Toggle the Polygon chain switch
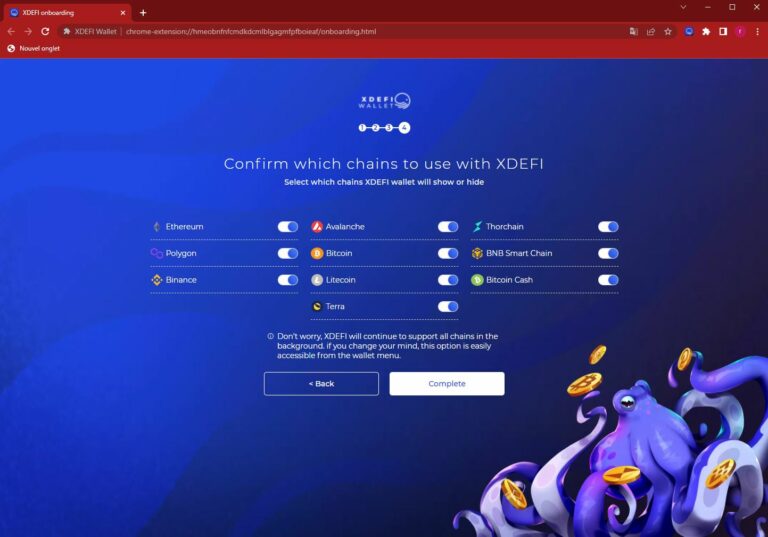The image size is (768, 537). (x=288, y=253)
